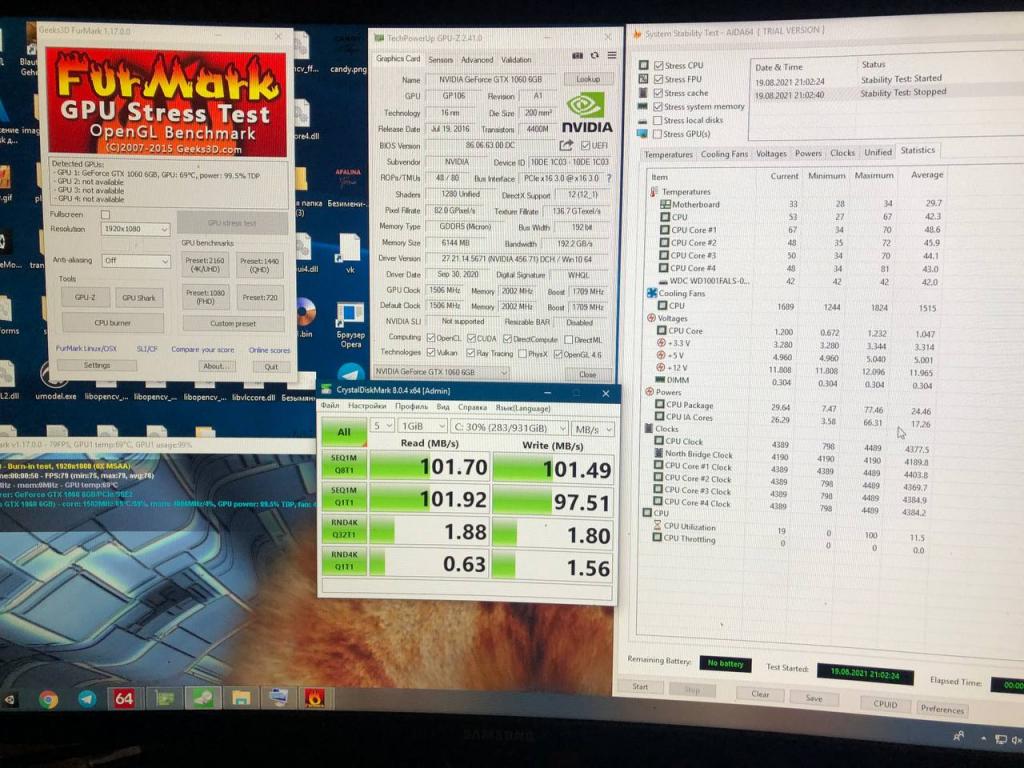Uncheck Stress cache option
The width and height of the screenshot is (1024, 768).
click(x=658, y=93)
